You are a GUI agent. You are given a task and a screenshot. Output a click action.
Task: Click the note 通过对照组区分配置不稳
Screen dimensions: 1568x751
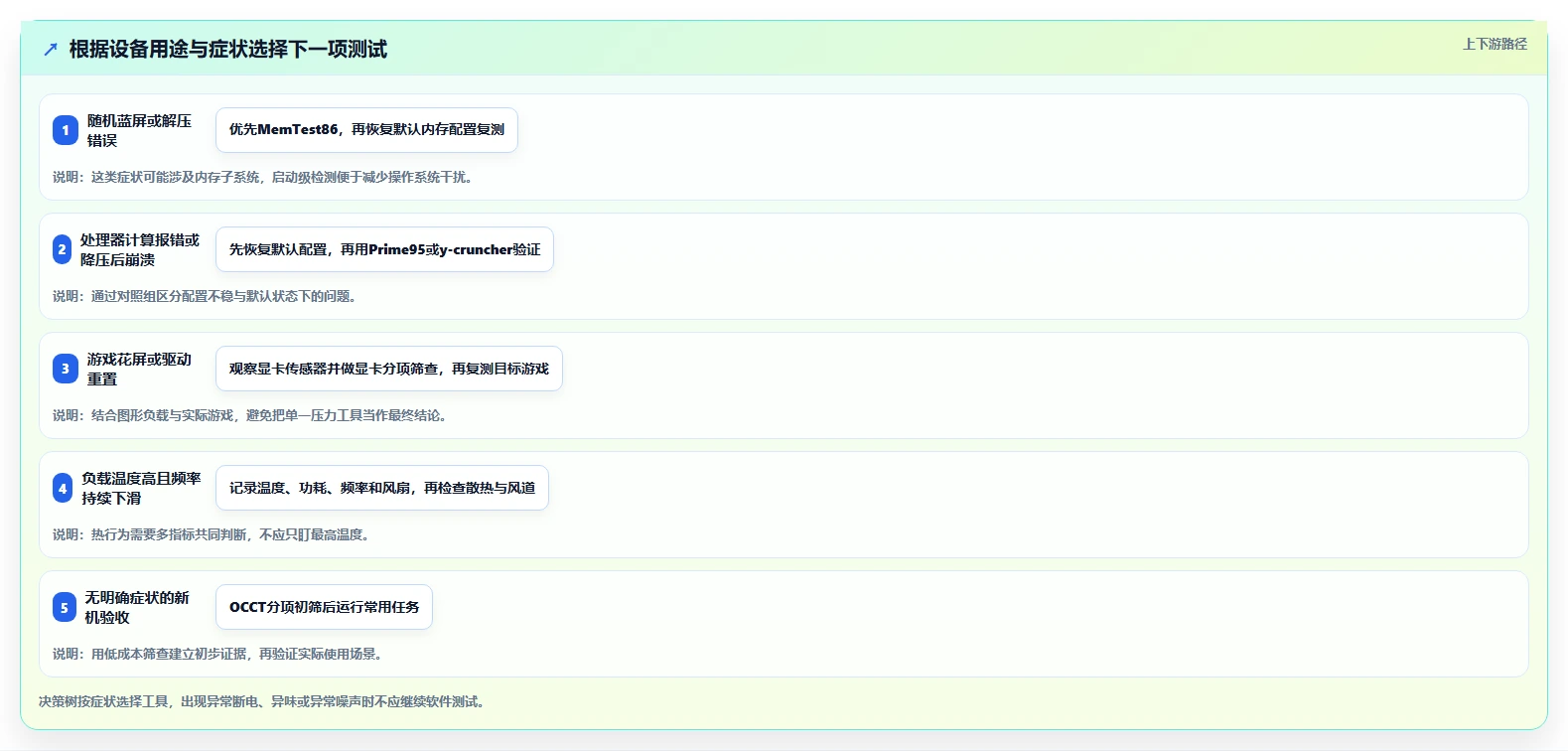206,296
